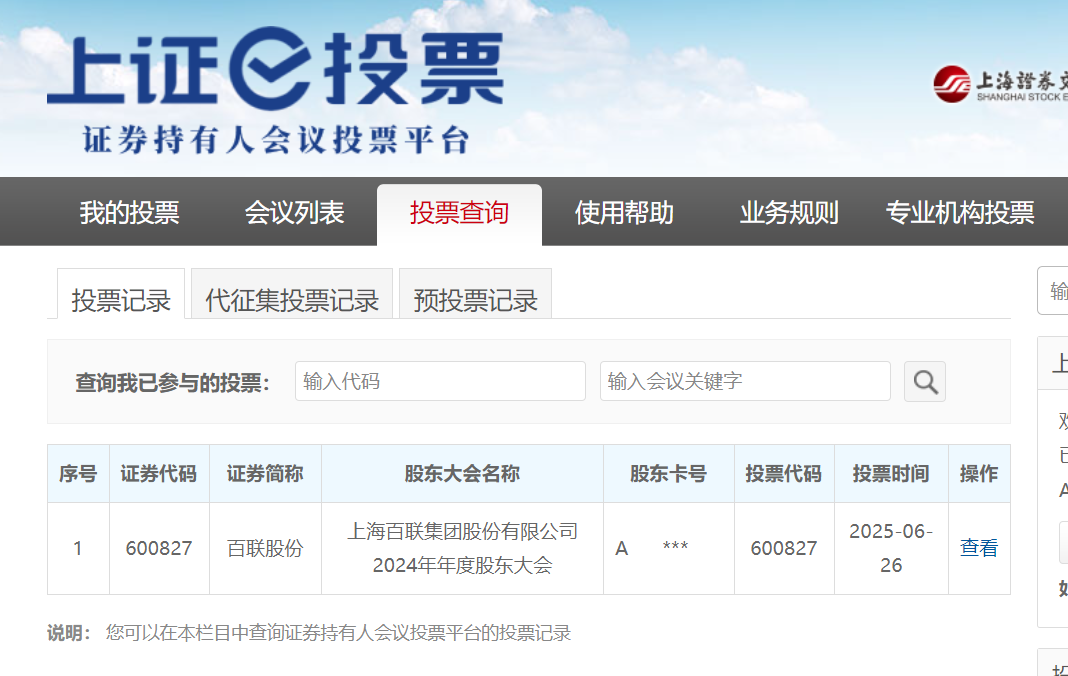This screenshot has height=676, width=1068.
Task: Open 使用帮助 navigation item
Action: tap(624, 213)
